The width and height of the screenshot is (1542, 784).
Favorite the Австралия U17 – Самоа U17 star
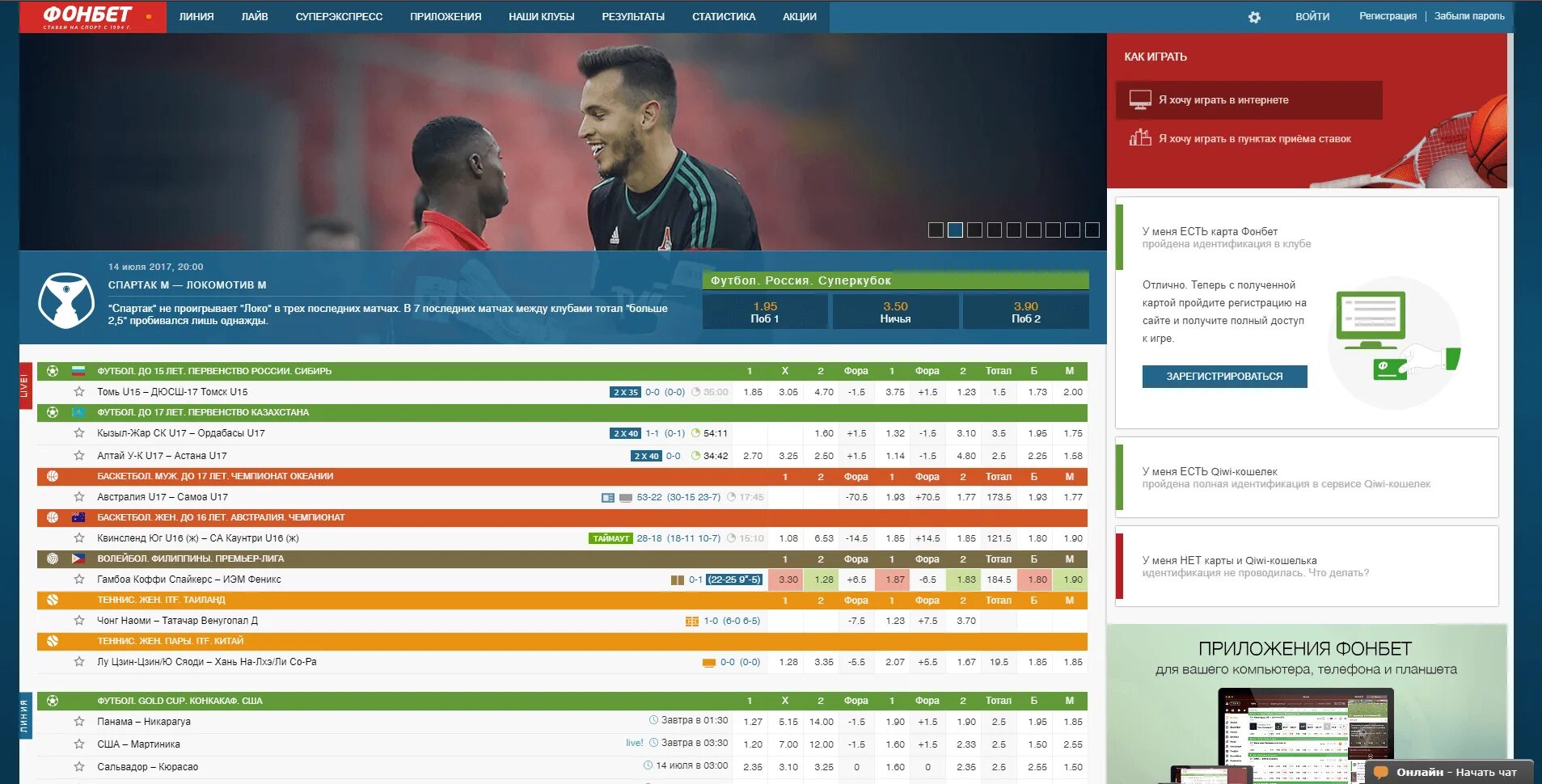click(79, 496)
